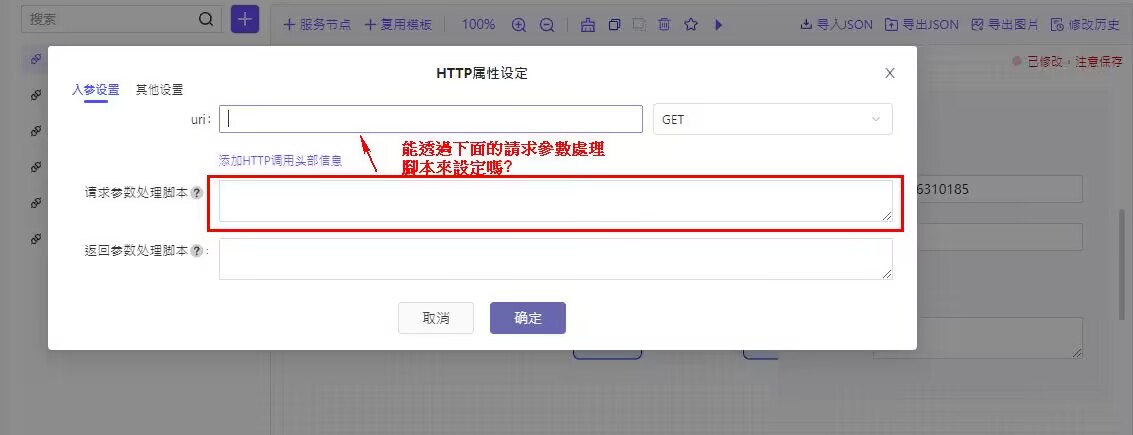The image size is (1133, 435).
Task: Switch to the 其他设置 tab
Action: pyautogui.click(x=160, y=90)
